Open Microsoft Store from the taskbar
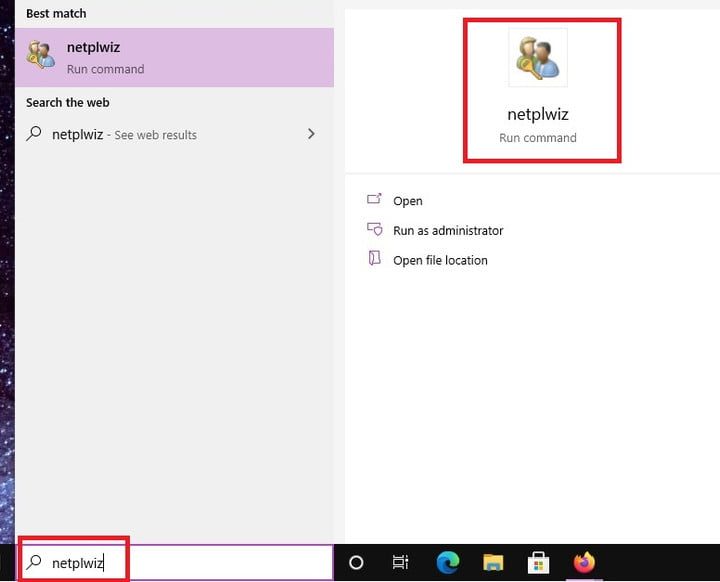This screenshot has height=582, width=720. [x=538, y=562]
